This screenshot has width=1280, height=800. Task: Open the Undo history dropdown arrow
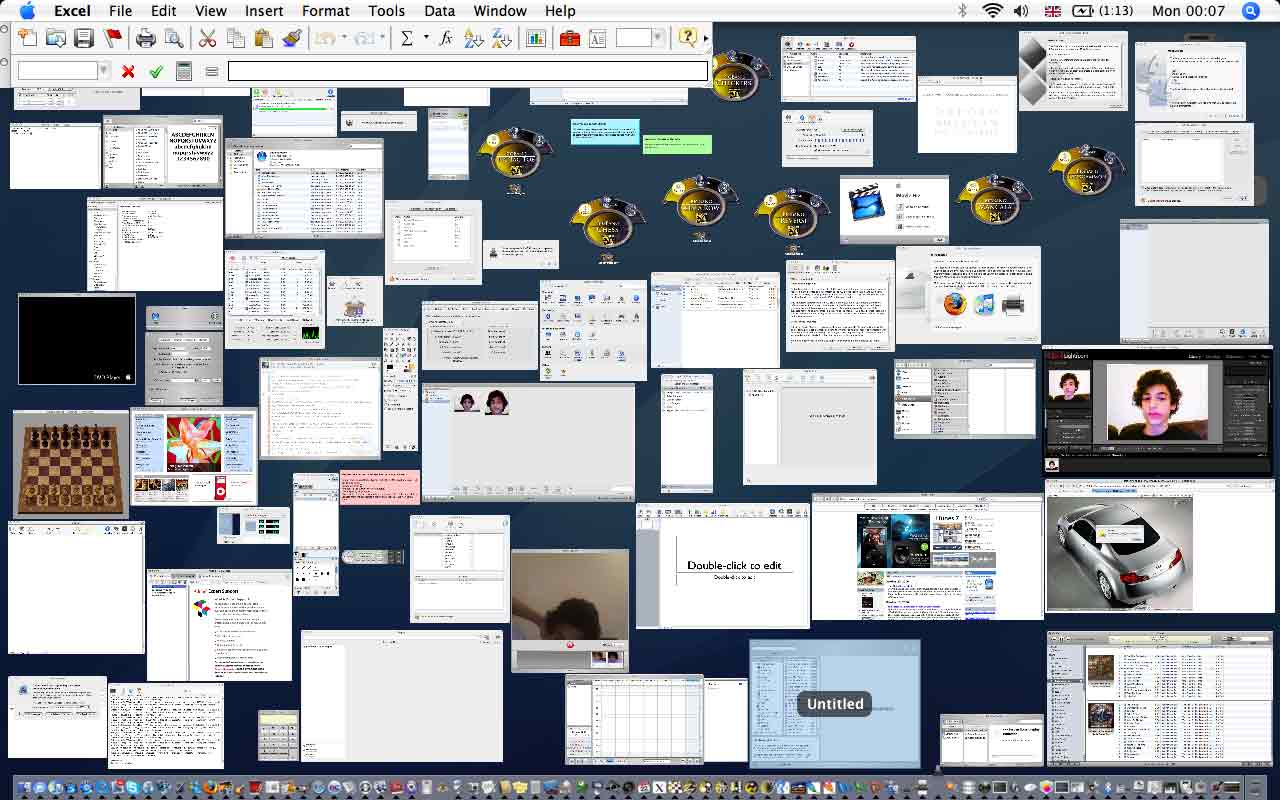pyautogui.click(x=343, y=38)
